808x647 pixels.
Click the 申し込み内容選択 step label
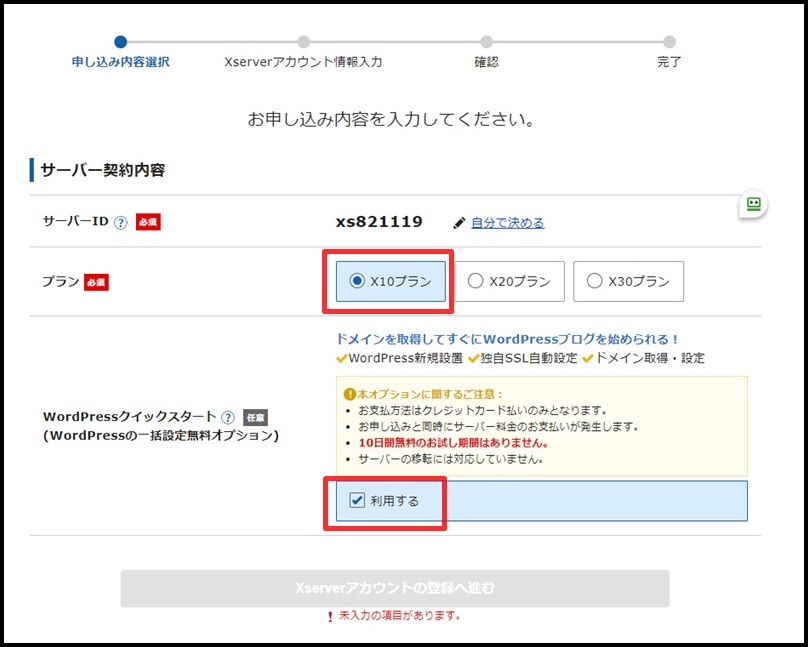[x=121, y=62]
